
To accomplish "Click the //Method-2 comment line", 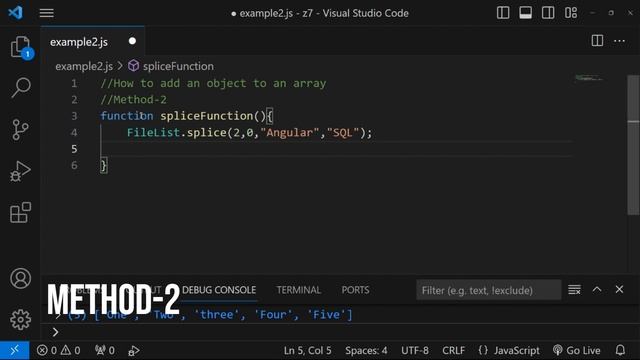I will pos(133,100).
